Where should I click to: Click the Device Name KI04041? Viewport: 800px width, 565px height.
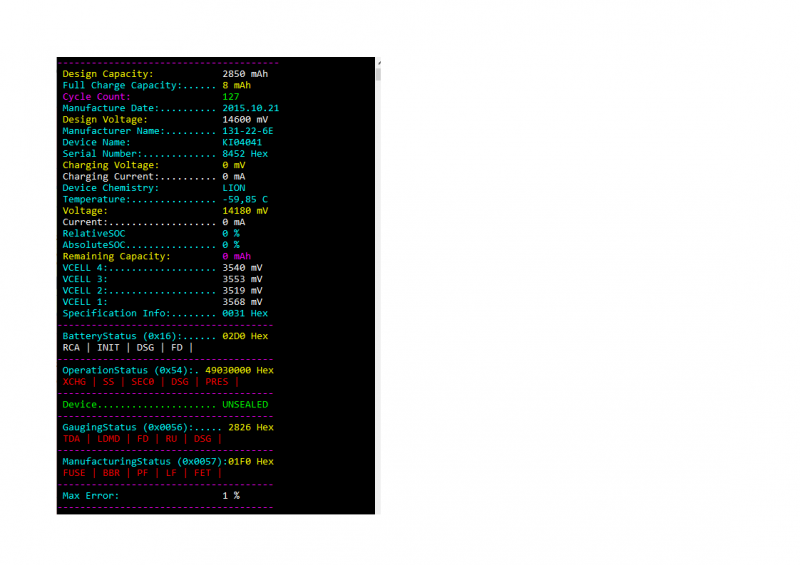[x=242, y=142]
